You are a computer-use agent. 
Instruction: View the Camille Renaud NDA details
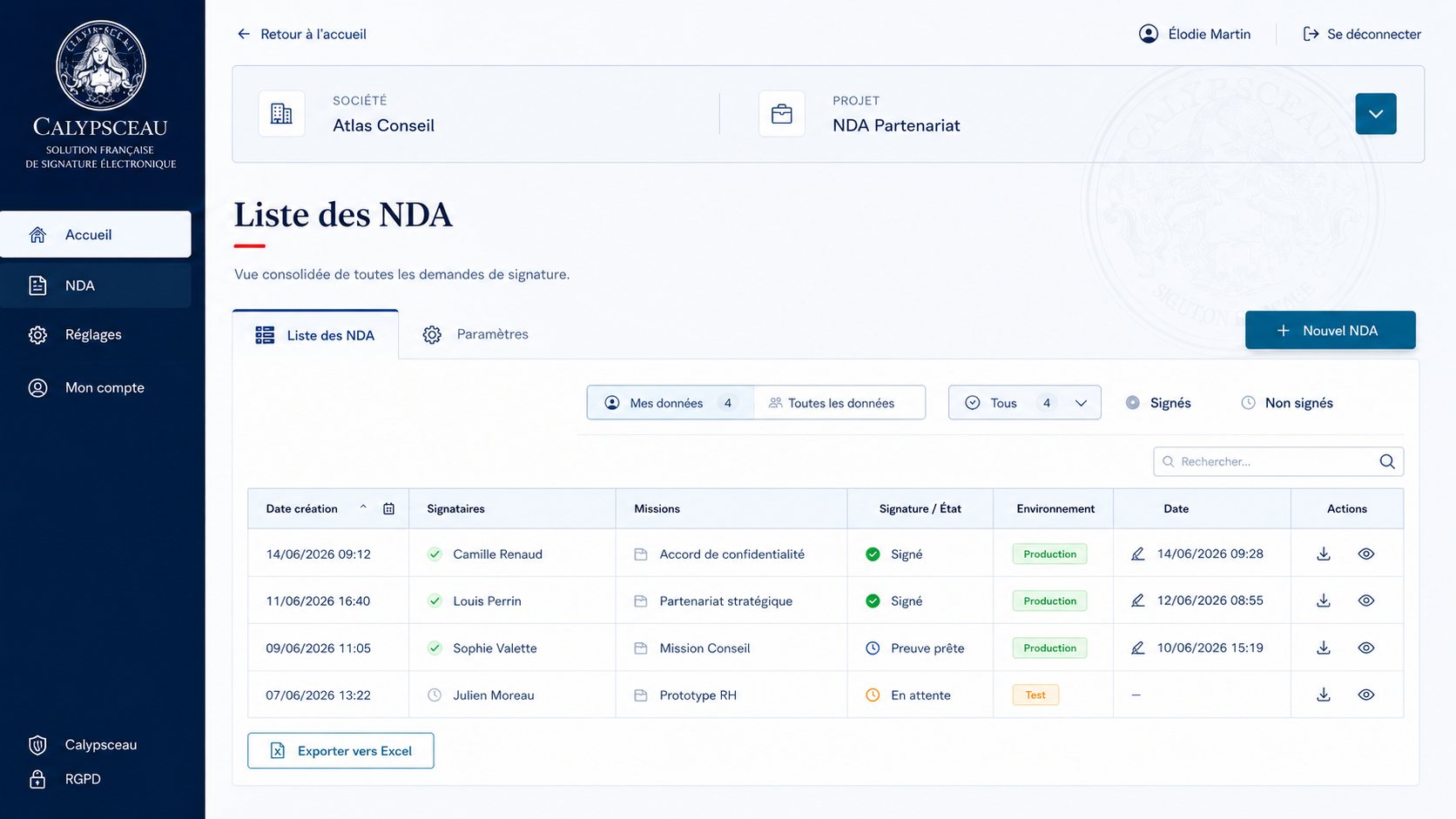pos(1366,554)
